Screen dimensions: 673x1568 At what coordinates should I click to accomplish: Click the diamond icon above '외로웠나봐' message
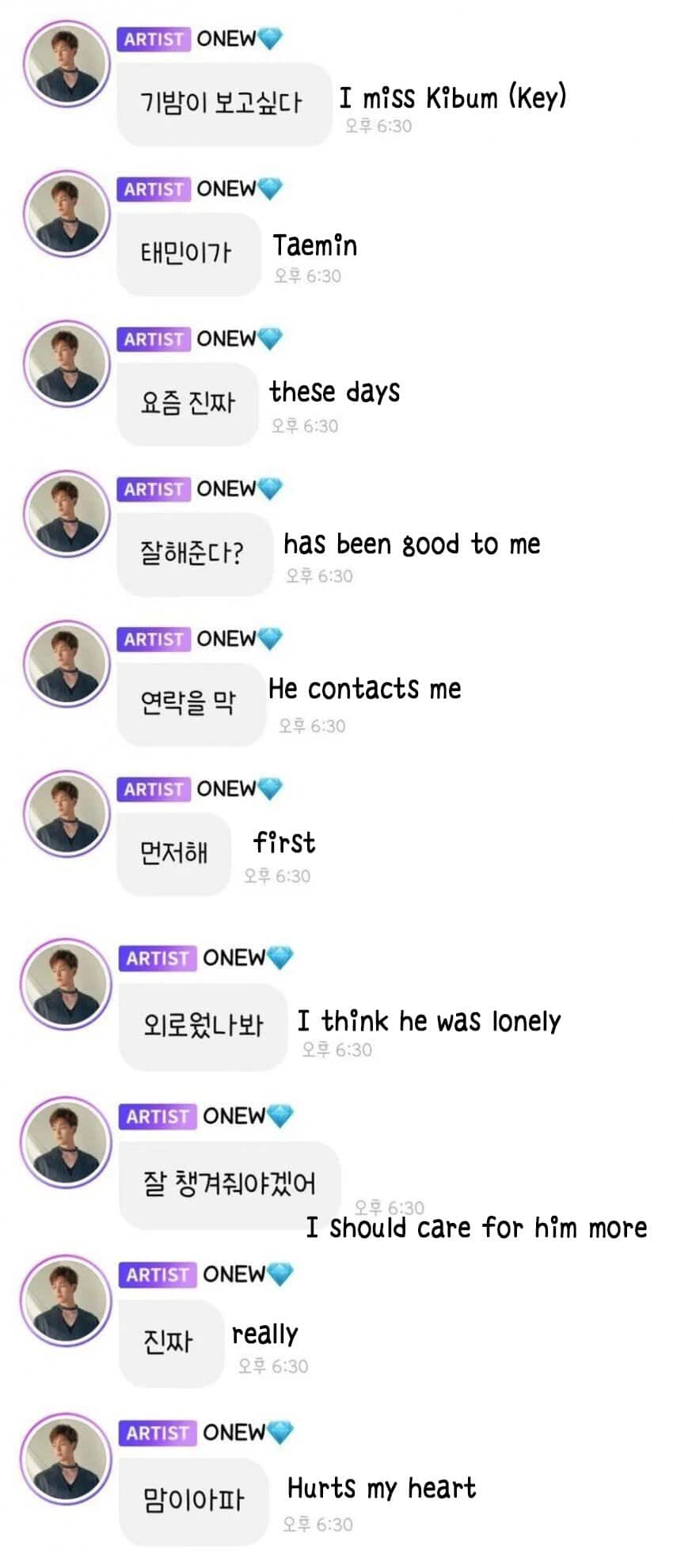tap(280, 958)
